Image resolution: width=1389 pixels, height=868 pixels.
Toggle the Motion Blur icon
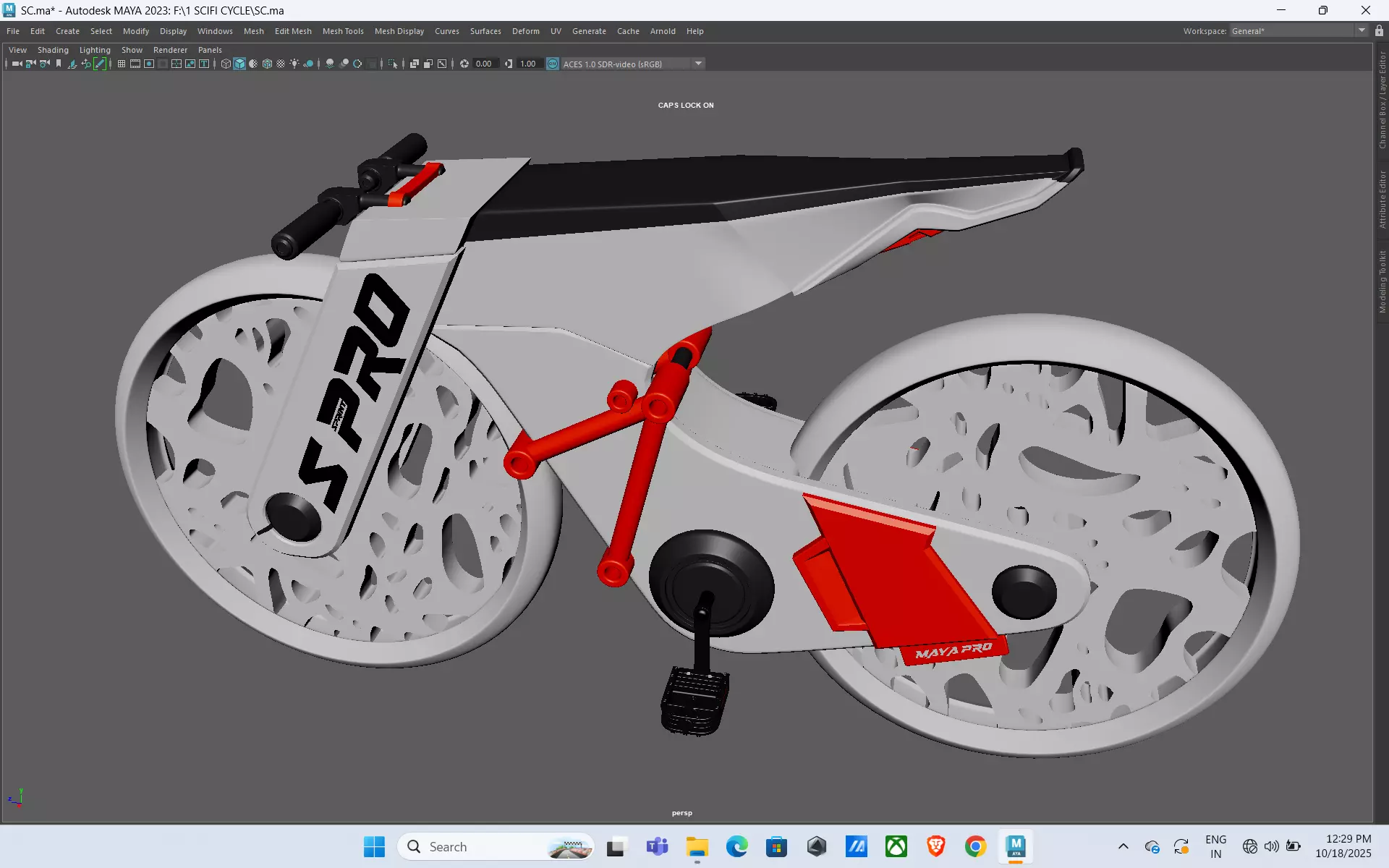(x=344, y=64)
